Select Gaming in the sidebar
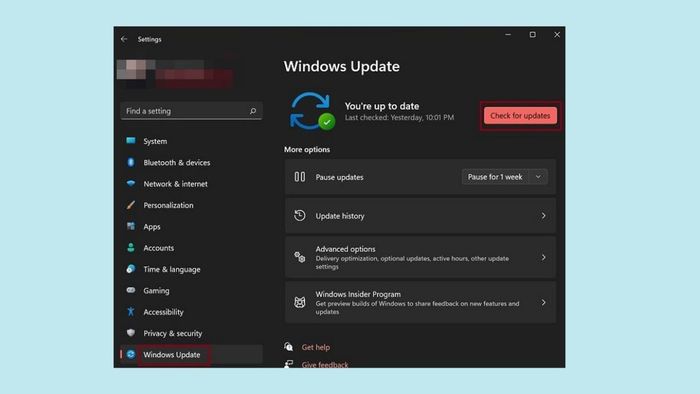Screen dimensions: 700x394 [191, 290]
